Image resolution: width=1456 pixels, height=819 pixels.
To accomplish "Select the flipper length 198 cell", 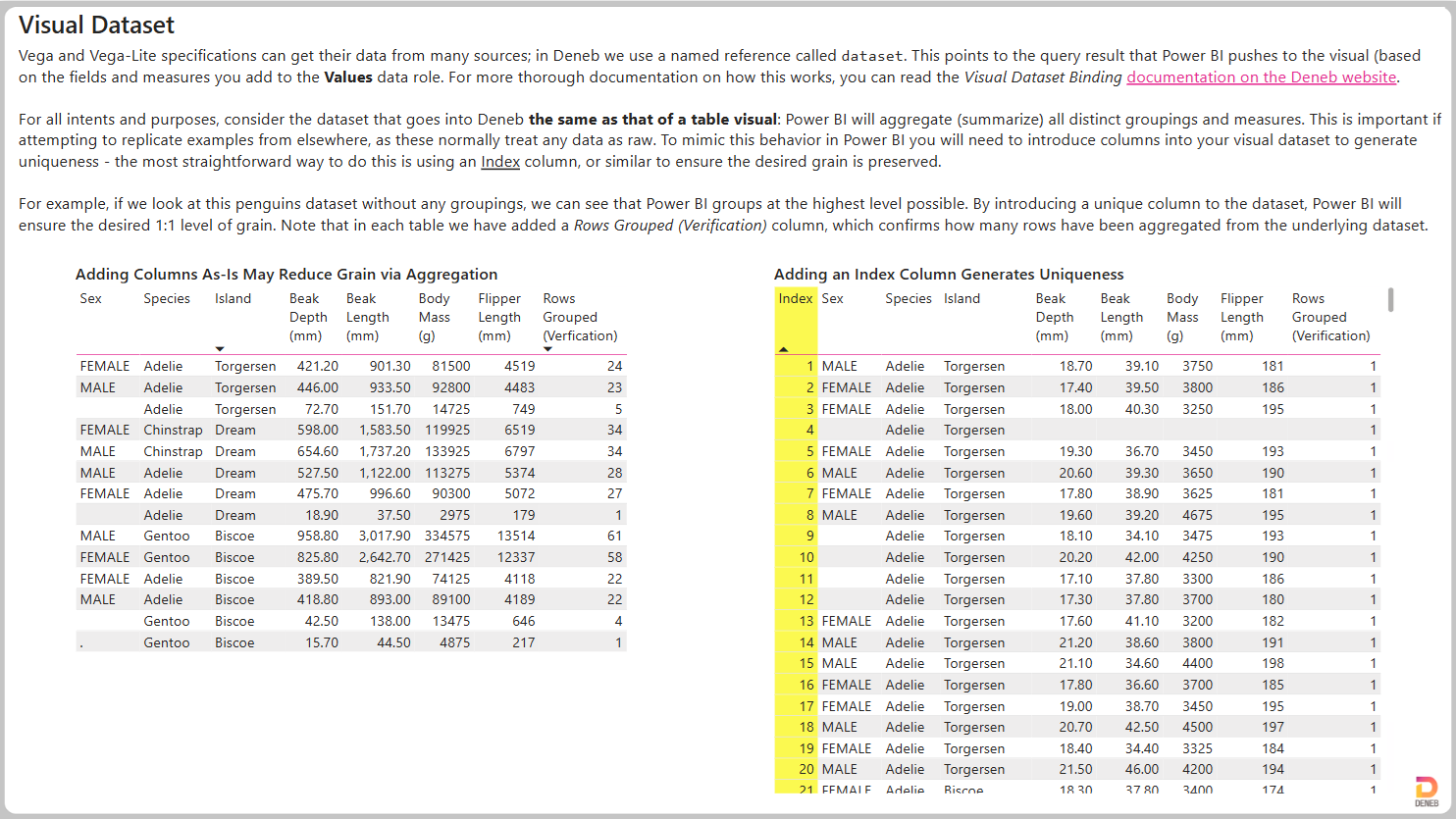I will [1273, 664].
